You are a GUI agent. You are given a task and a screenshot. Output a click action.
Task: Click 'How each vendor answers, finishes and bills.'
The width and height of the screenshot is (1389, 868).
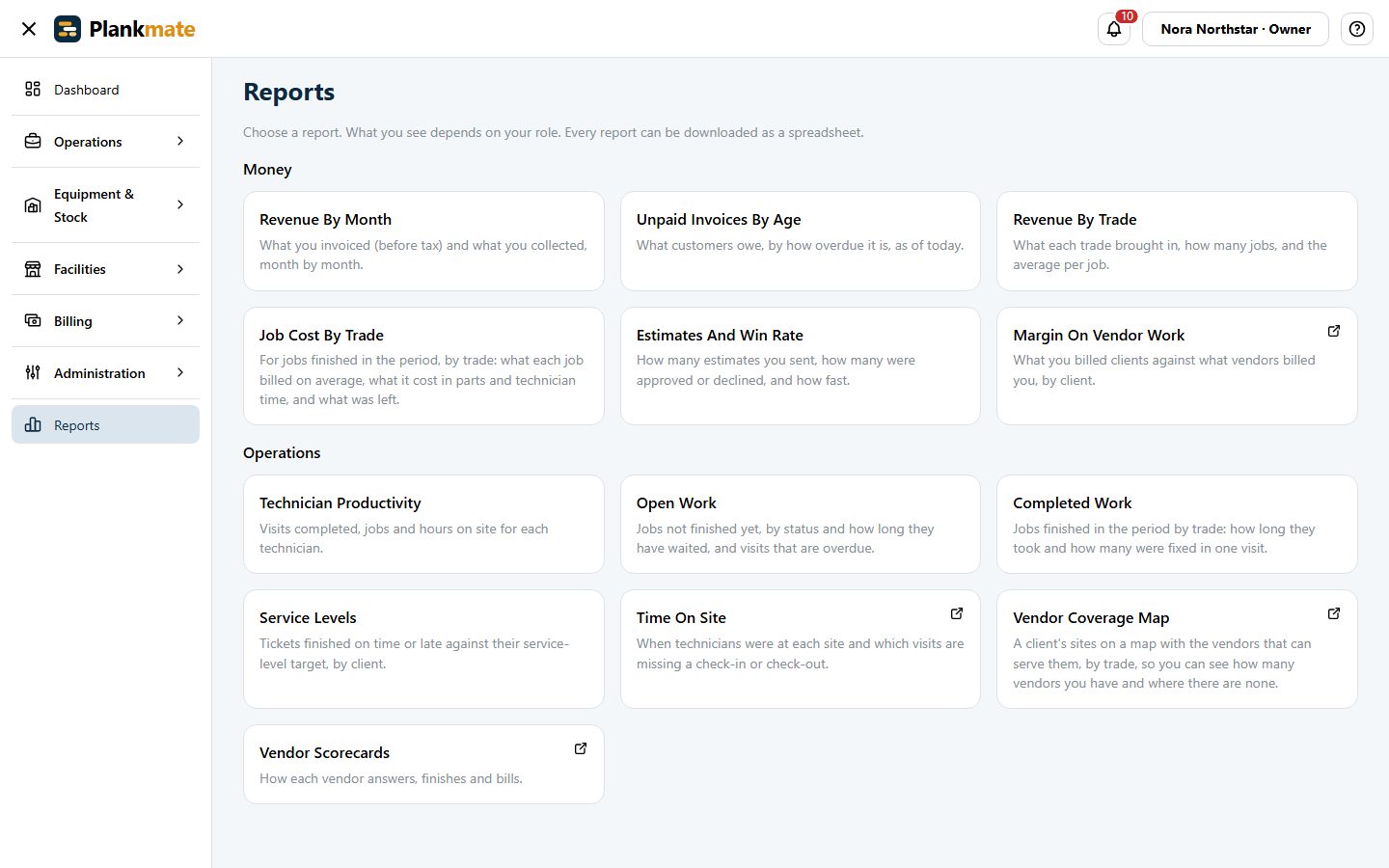391,778
